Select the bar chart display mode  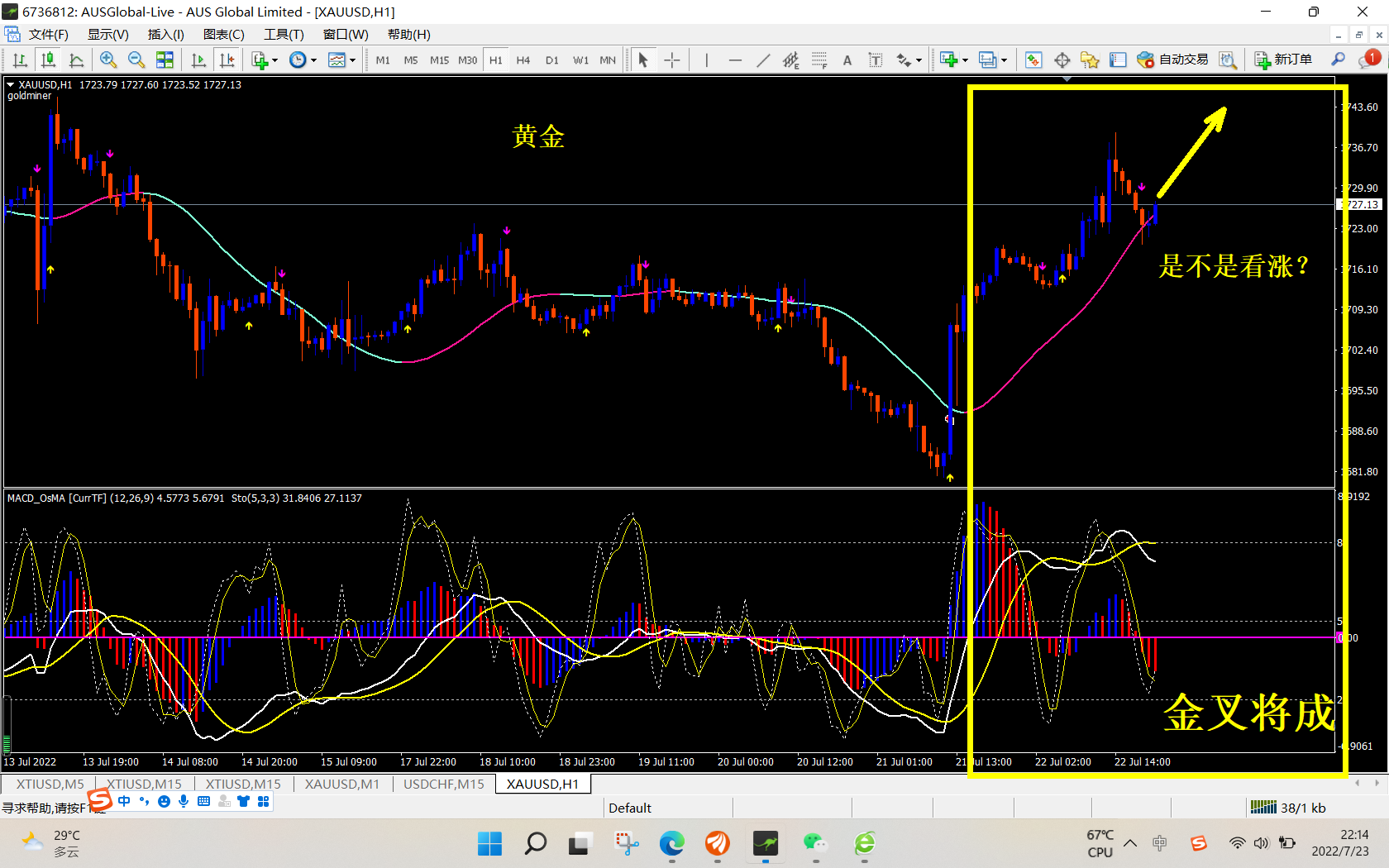21,60
